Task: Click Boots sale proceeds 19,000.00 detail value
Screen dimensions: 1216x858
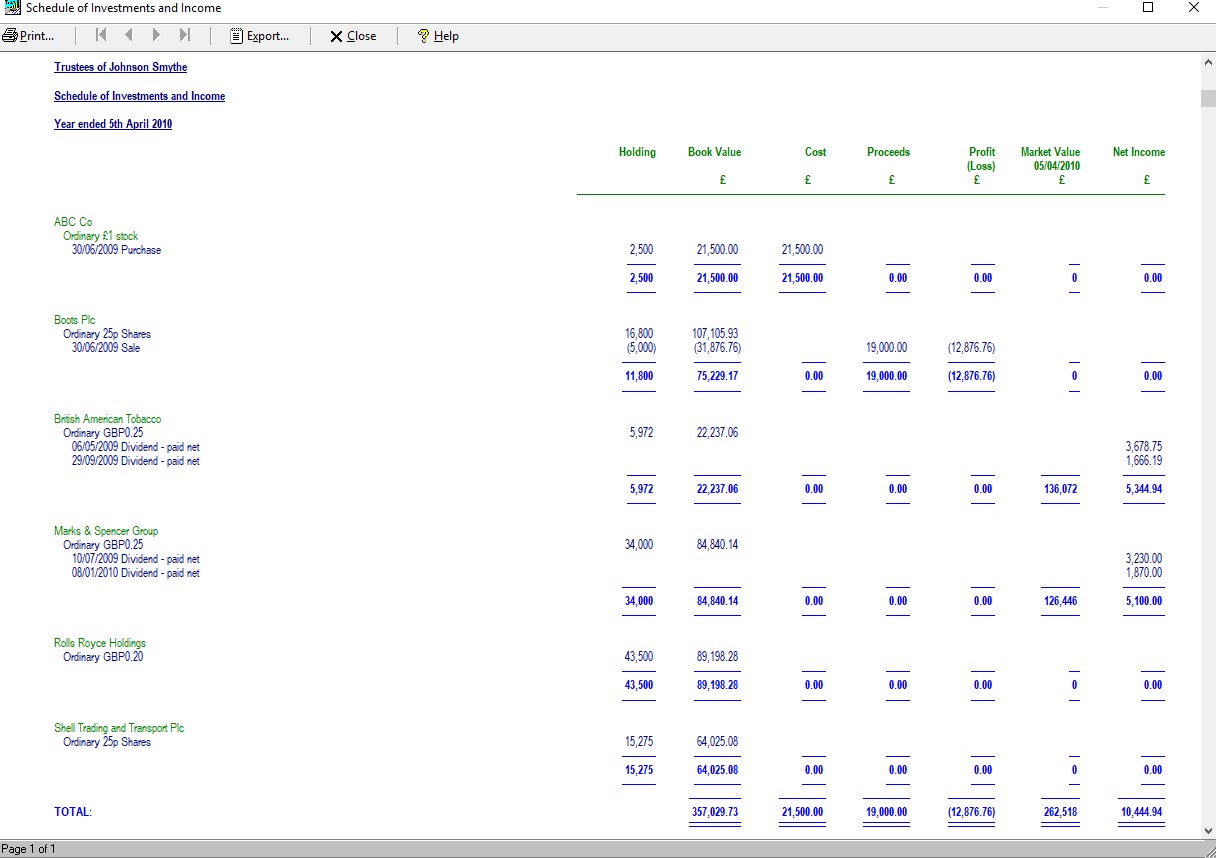Action: pyautogui.click(x=887, y=348)
